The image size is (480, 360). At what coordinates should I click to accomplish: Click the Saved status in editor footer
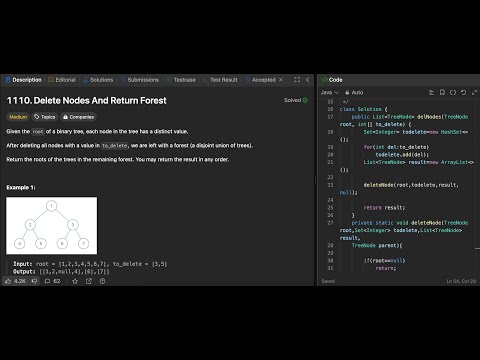pos(328,281)
